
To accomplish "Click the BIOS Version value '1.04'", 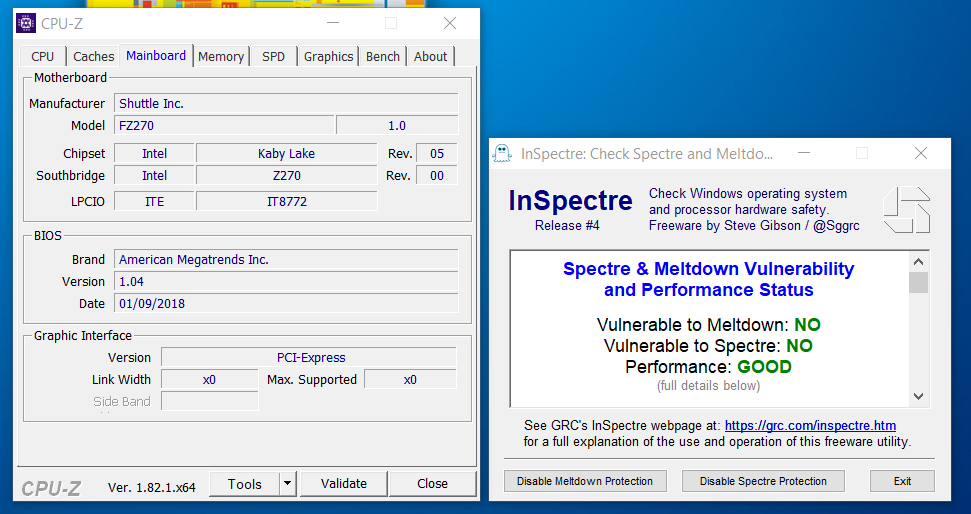I will 286,282.
